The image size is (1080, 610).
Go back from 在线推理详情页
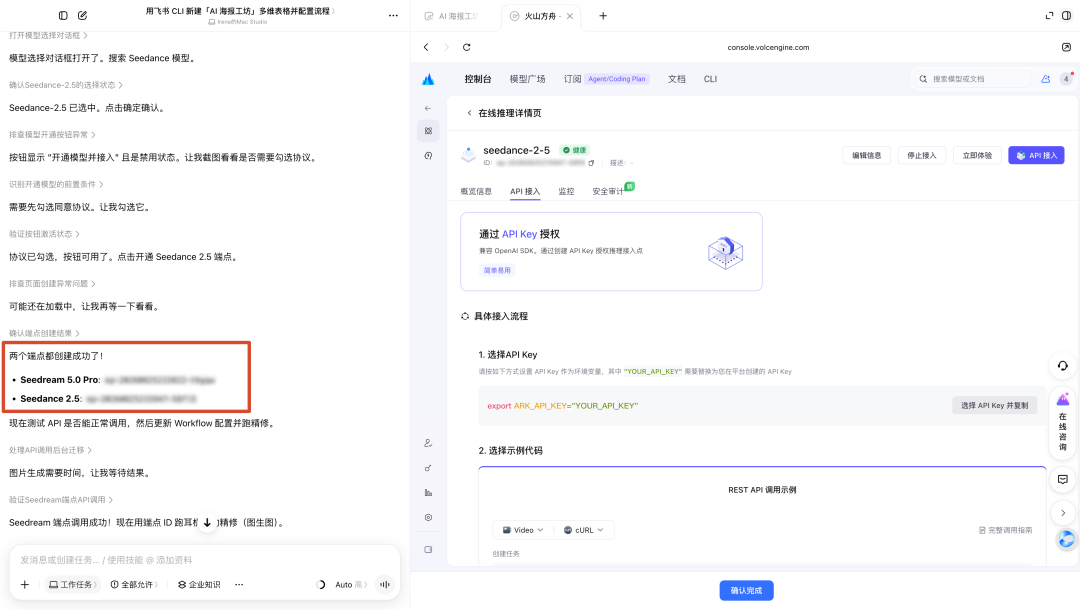pos(470,113)
